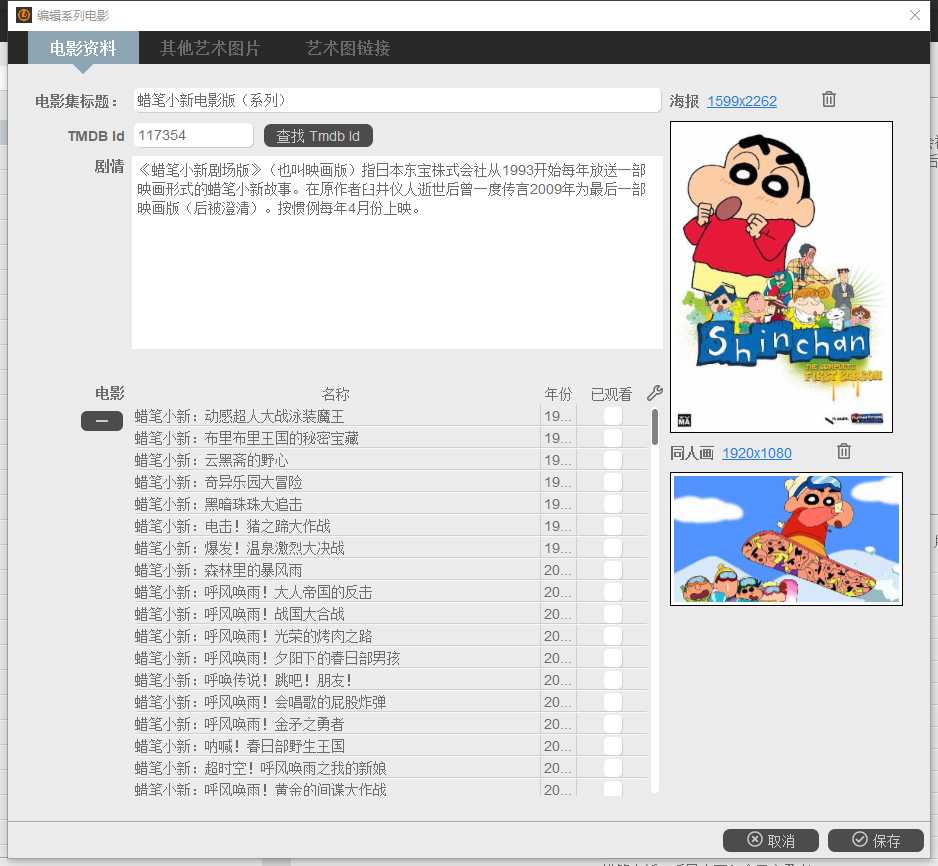Toggle watched for 大人帝国的反击
The width and height of the screenshot is (938, 866).
pos(613,592)
